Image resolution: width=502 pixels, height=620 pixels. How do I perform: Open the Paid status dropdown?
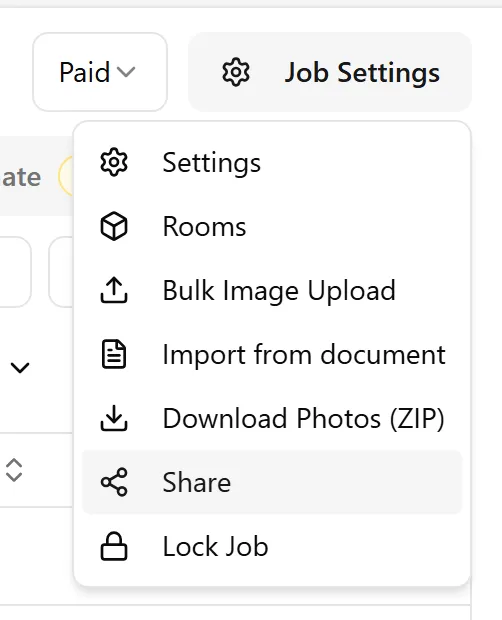(100, 72)
